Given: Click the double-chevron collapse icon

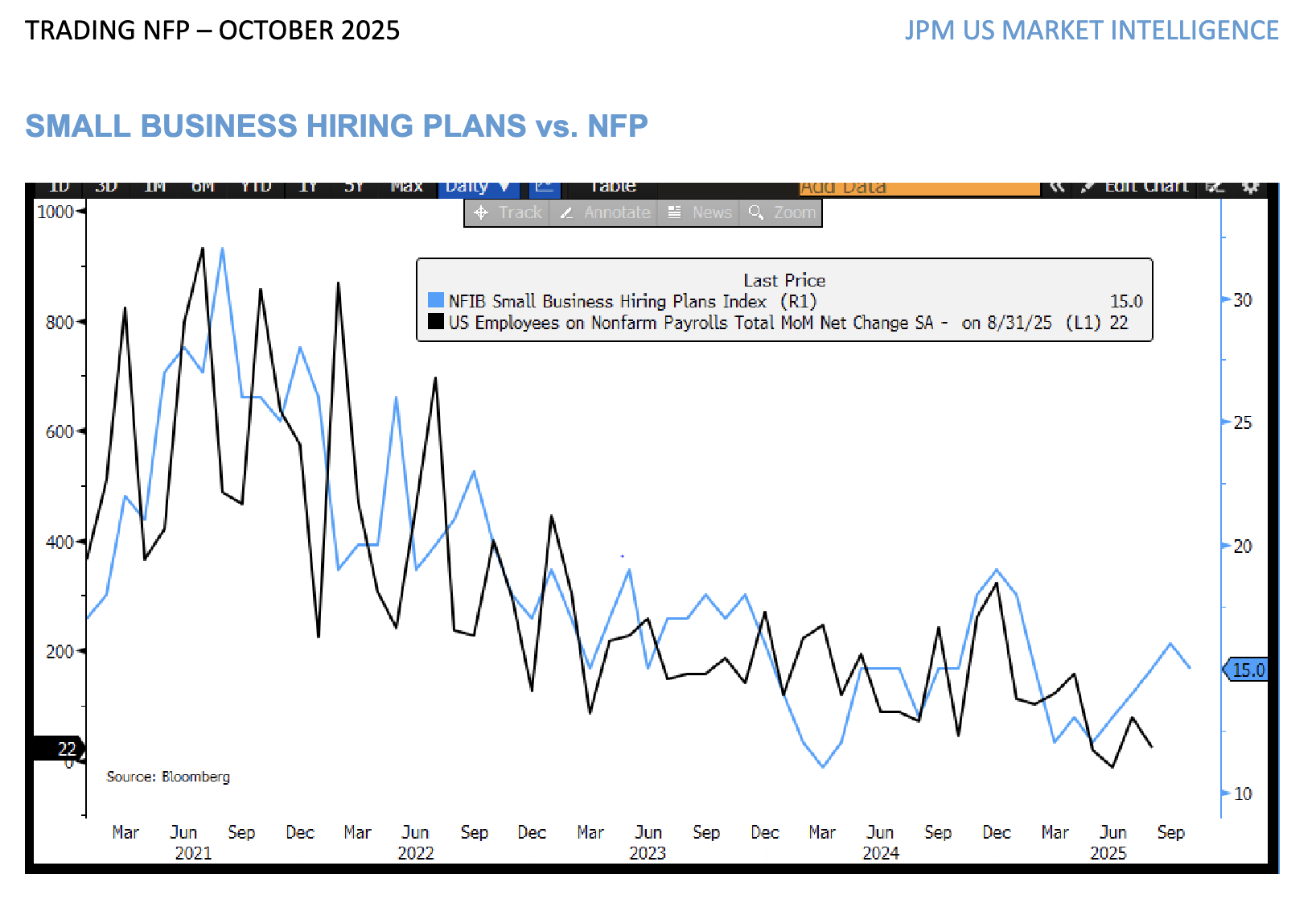Looking at the screenshot, I should point(1057,188).
